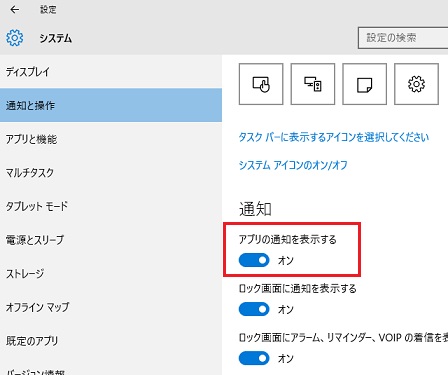Open 電源とスリープ section

(111, 240)
